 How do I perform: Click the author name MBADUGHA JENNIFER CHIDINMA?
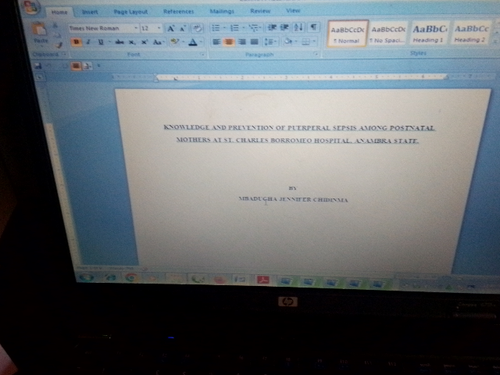293,199
